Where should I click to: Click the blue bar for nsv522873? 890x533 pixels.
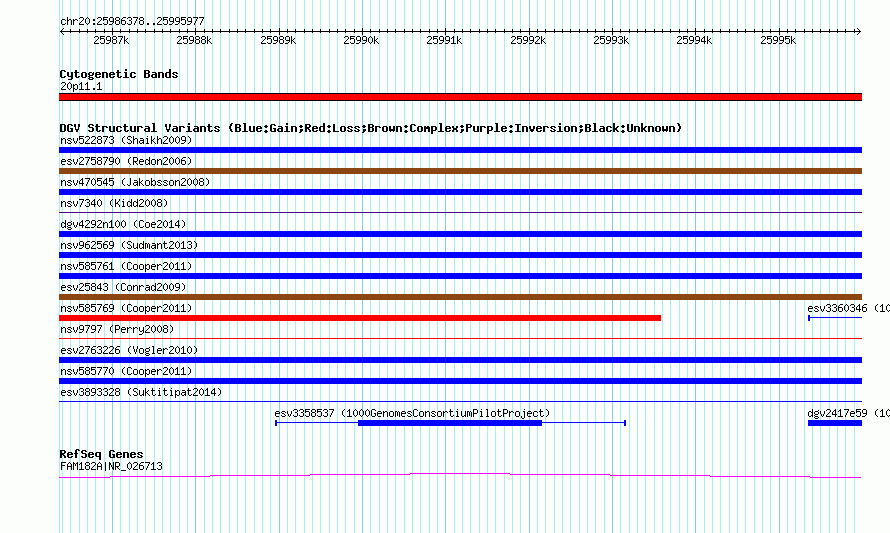[460, 150]
